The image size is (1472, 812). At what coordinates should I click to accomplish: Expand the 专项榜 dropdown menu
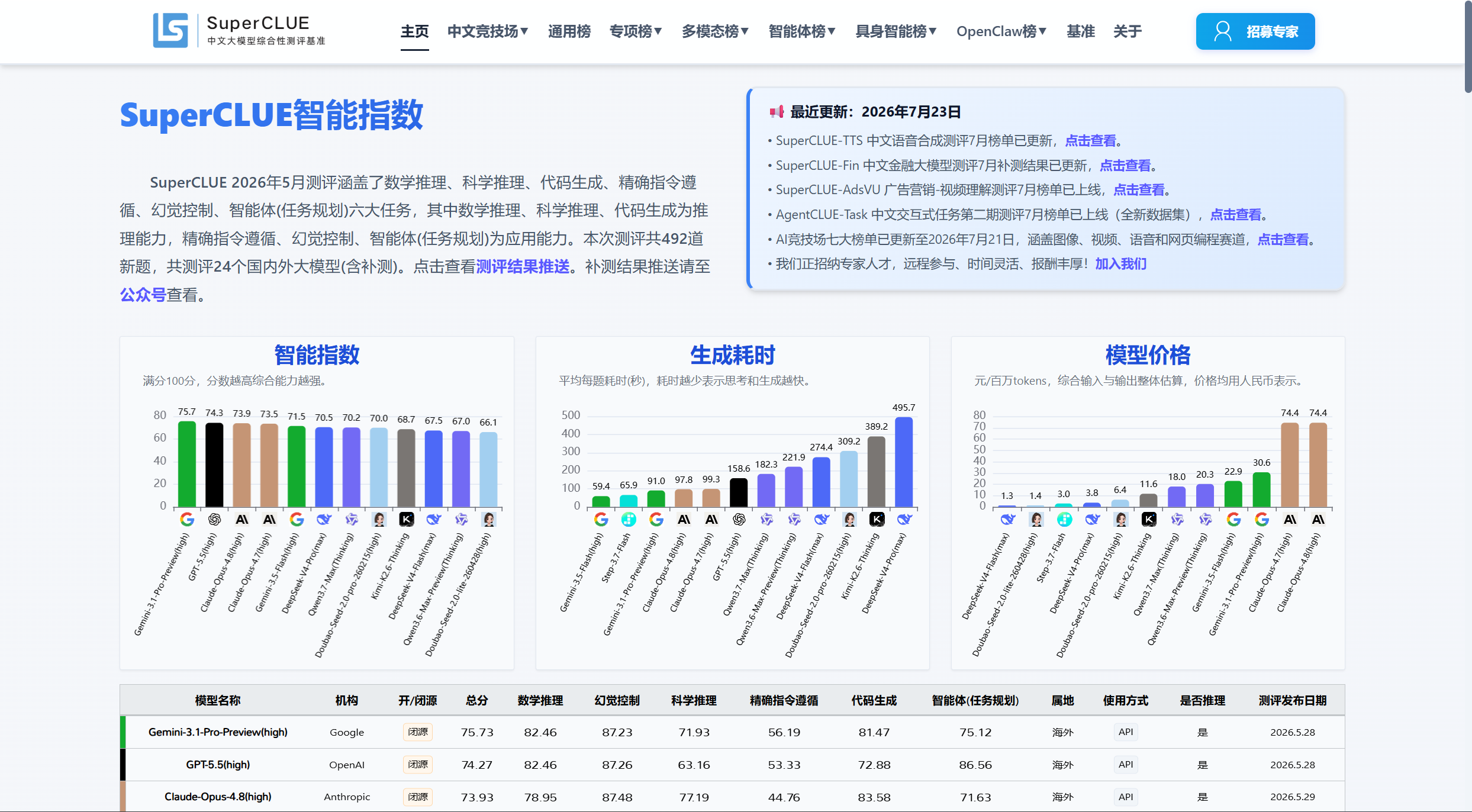pyautogui.click(x=636, y=31)
